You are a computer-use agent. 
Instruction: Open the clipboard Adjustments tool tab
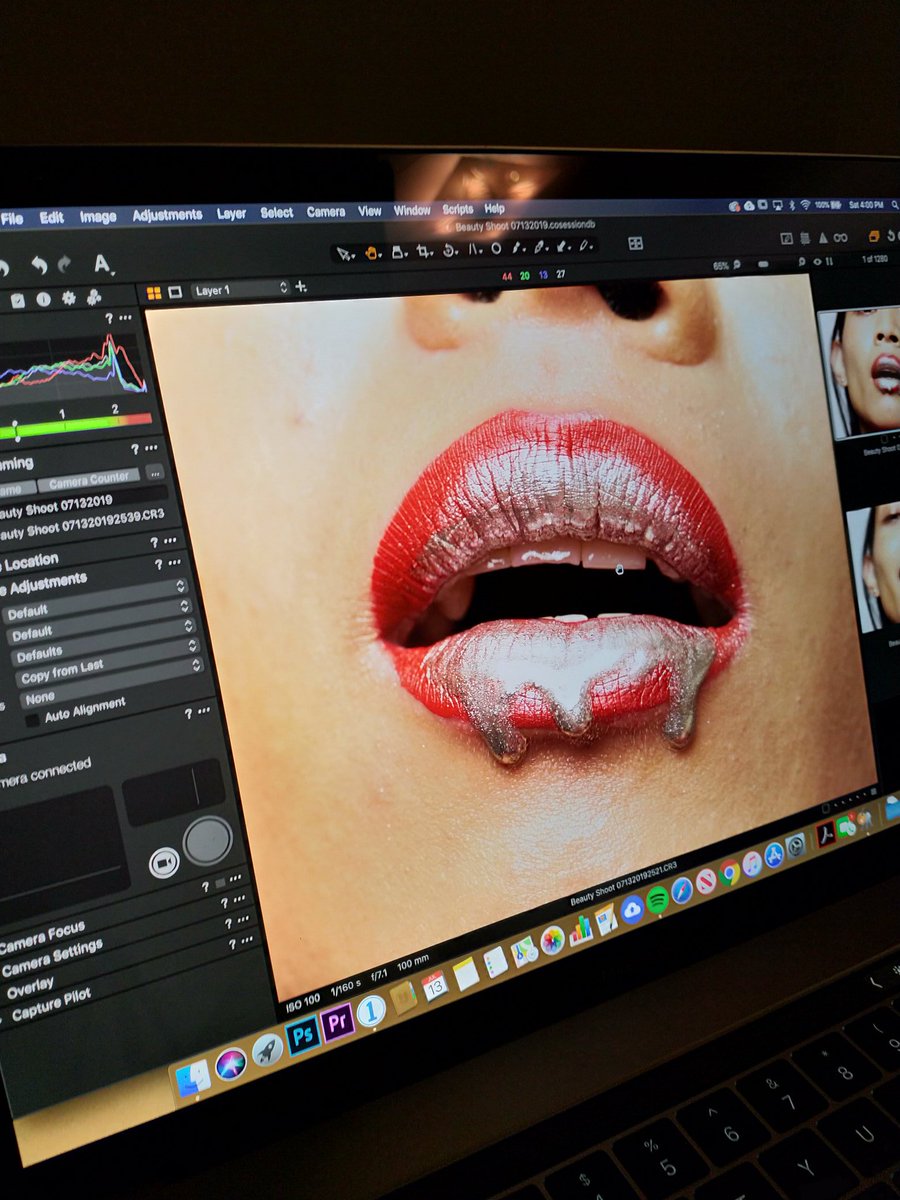(x=17, y=300)
